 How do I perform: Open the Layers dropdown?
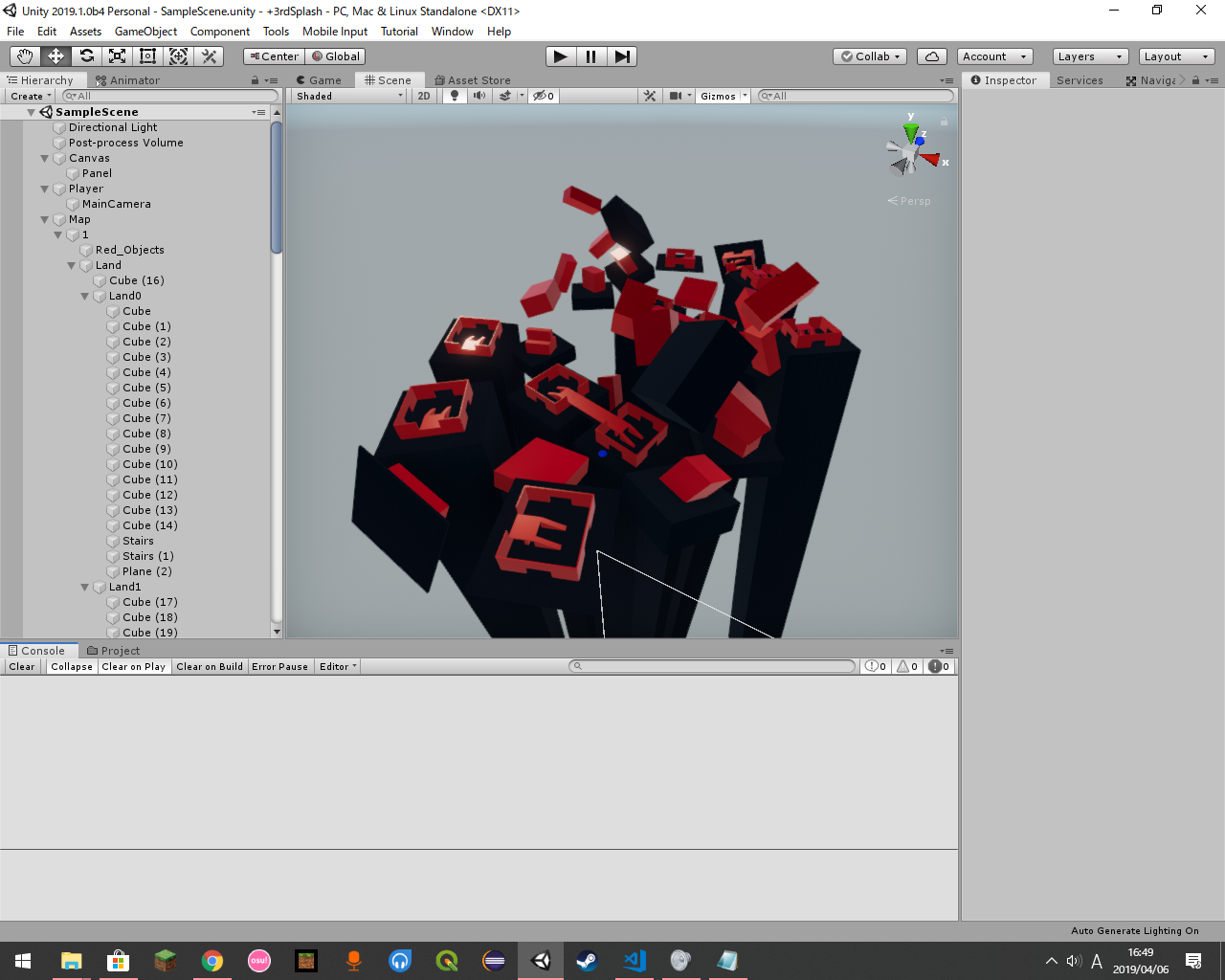[x=1089, y=56]
